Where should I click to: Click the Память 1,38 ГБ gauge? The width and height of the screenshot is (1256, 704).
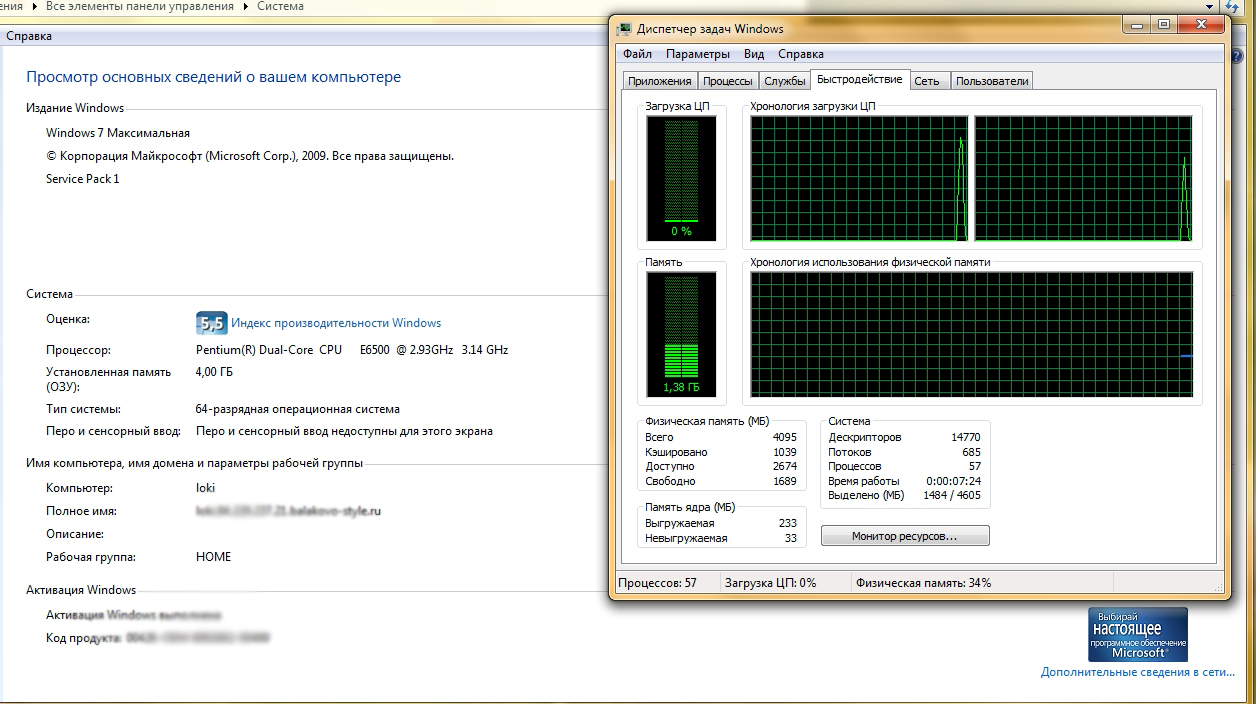coord(681,334)
